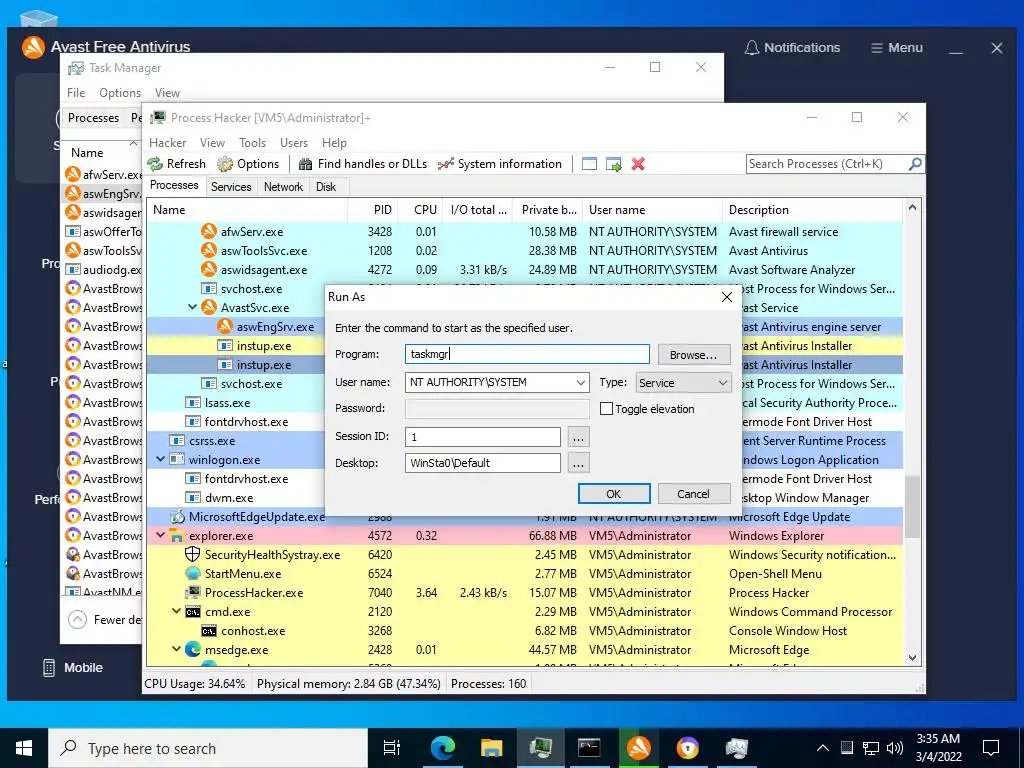Viewport: 1024px width, 768px height.
Task: Open the Tools menu in Process Hacker
Action: tap(252, 142)
